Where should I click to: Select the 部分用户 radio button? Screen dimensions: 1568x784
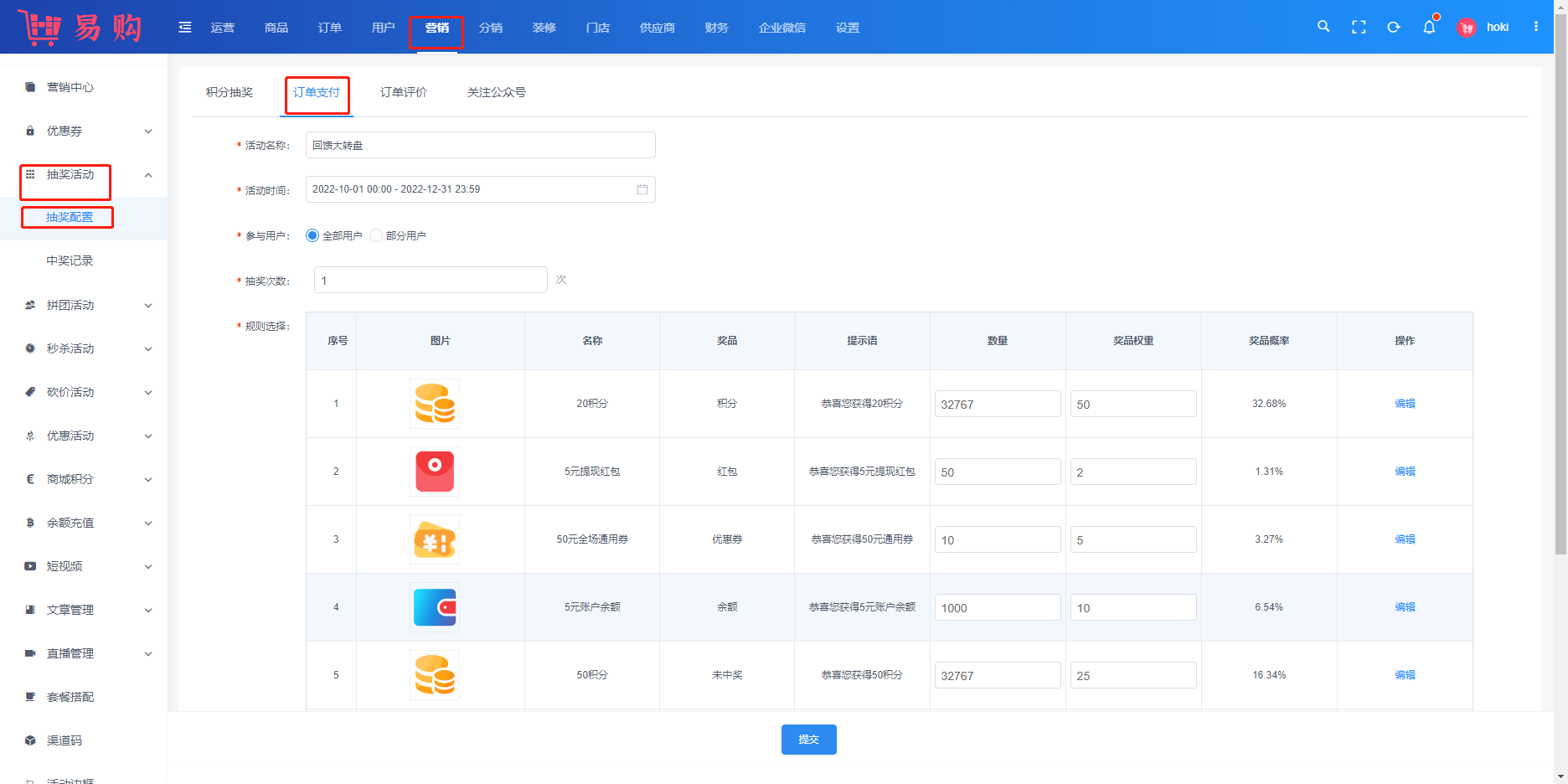[376, 235]
